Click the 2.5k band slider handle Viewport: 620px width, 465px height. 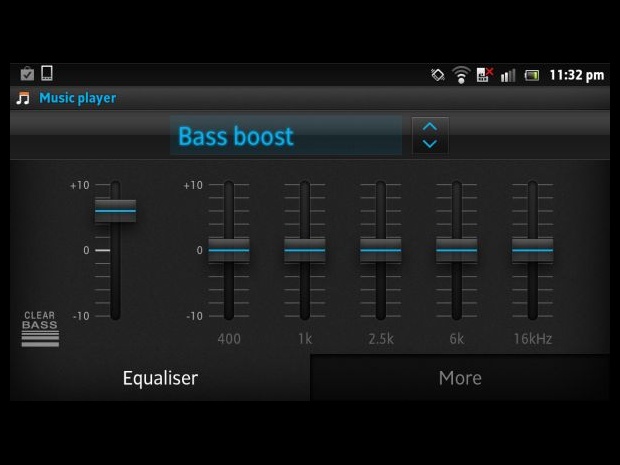tap(381, 250)
